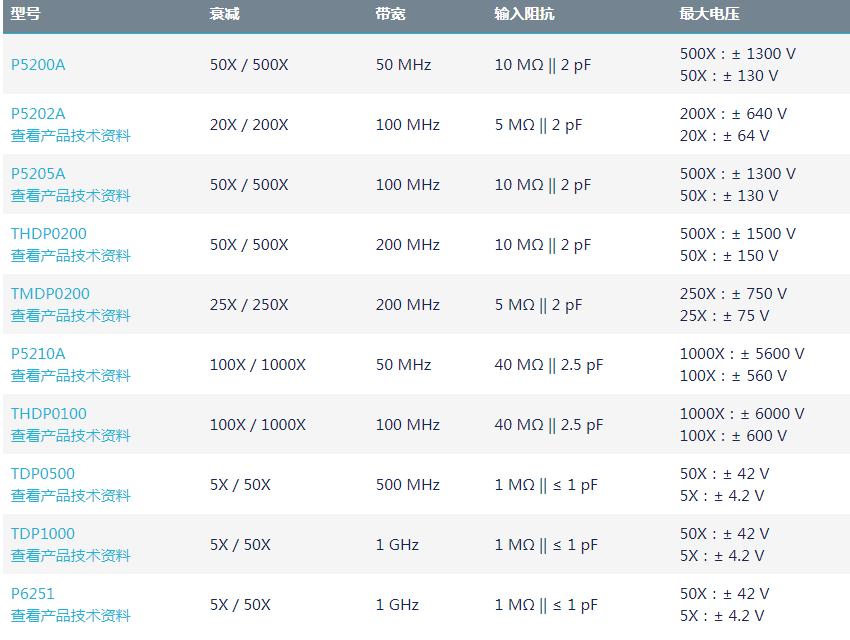This screenshot has height=640, width=850.
Task: View datasheet link under TMDP0200
Action: point(70,315)
